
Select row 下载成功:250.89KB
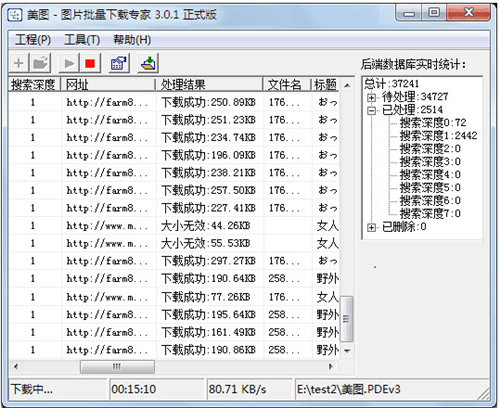[x=174, y=102]
